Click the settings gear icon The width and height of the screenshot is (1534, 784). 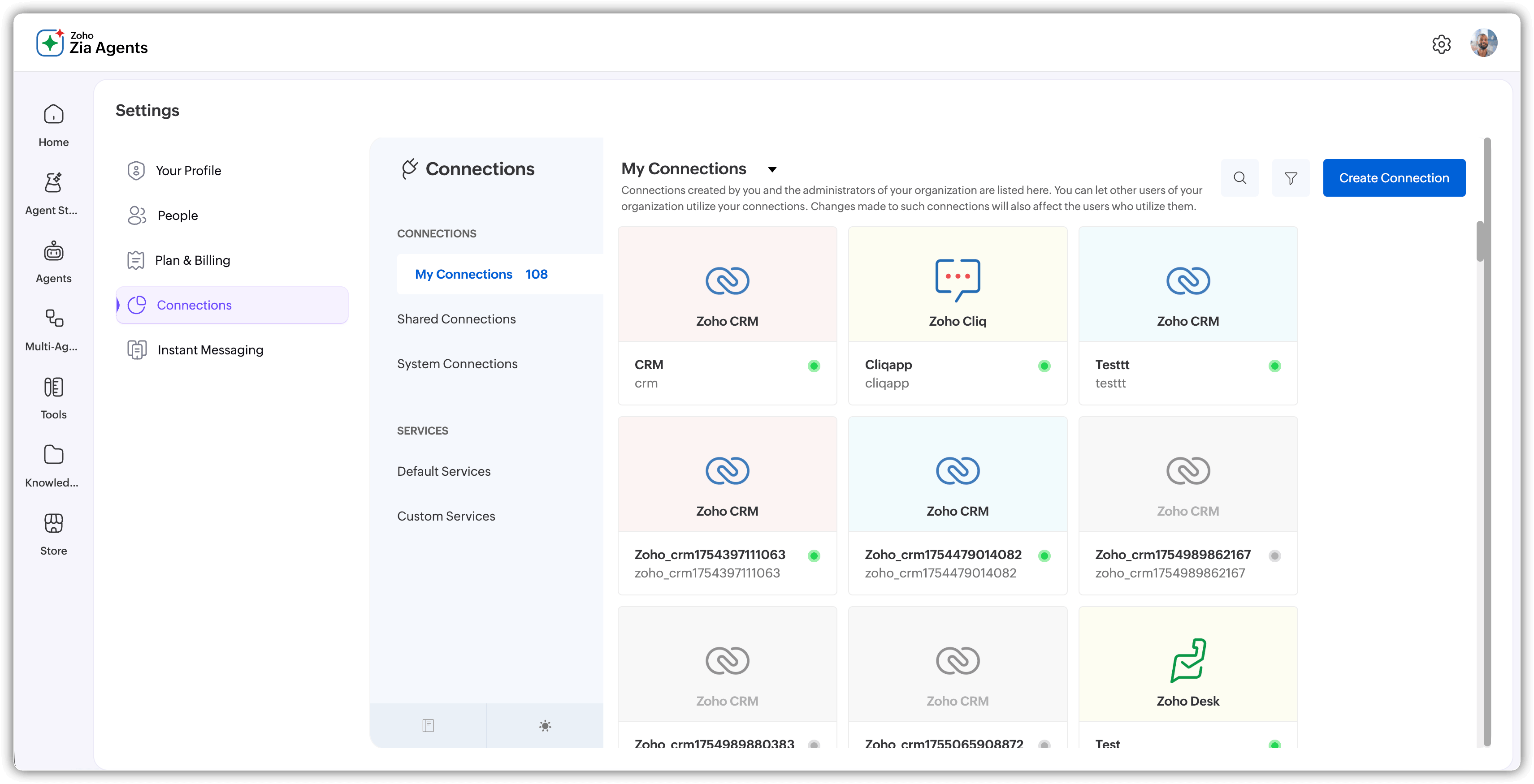1441,44
